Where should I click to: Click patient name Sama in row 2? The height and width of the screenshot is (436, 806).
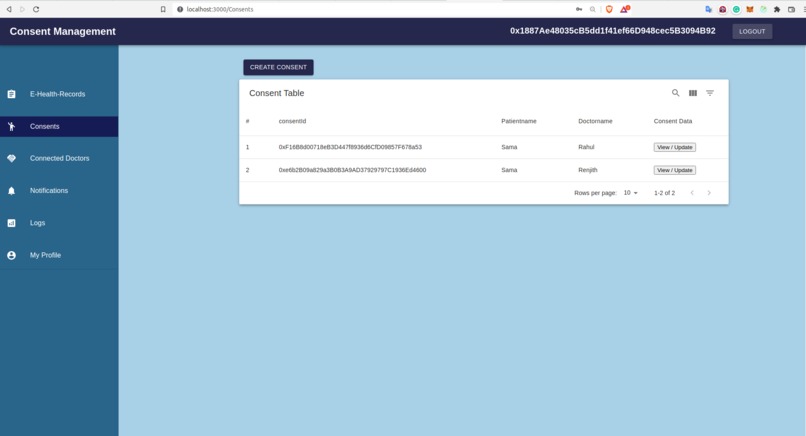coord(509,170)
